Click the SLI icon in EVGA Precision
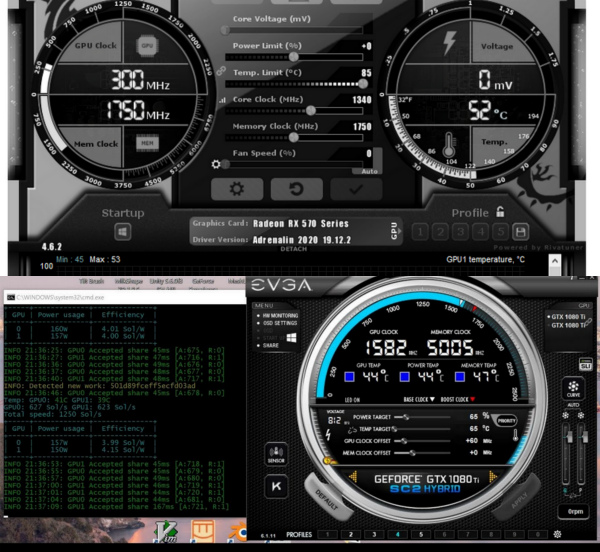This screenshot has width=600, height=552. (585, 364)
